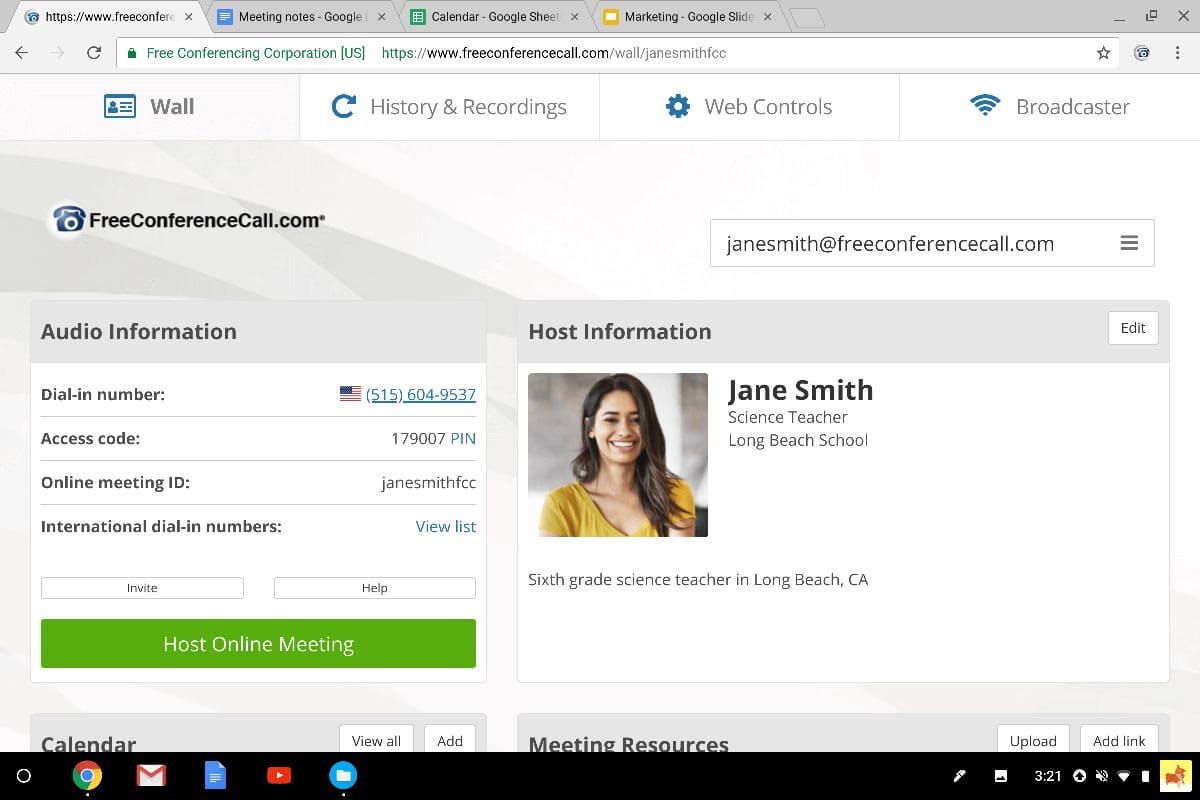This screenshot has width=1200, height=800.
Task: Switch to Calendar Google Sheets tab
Action: click(493, 17)
